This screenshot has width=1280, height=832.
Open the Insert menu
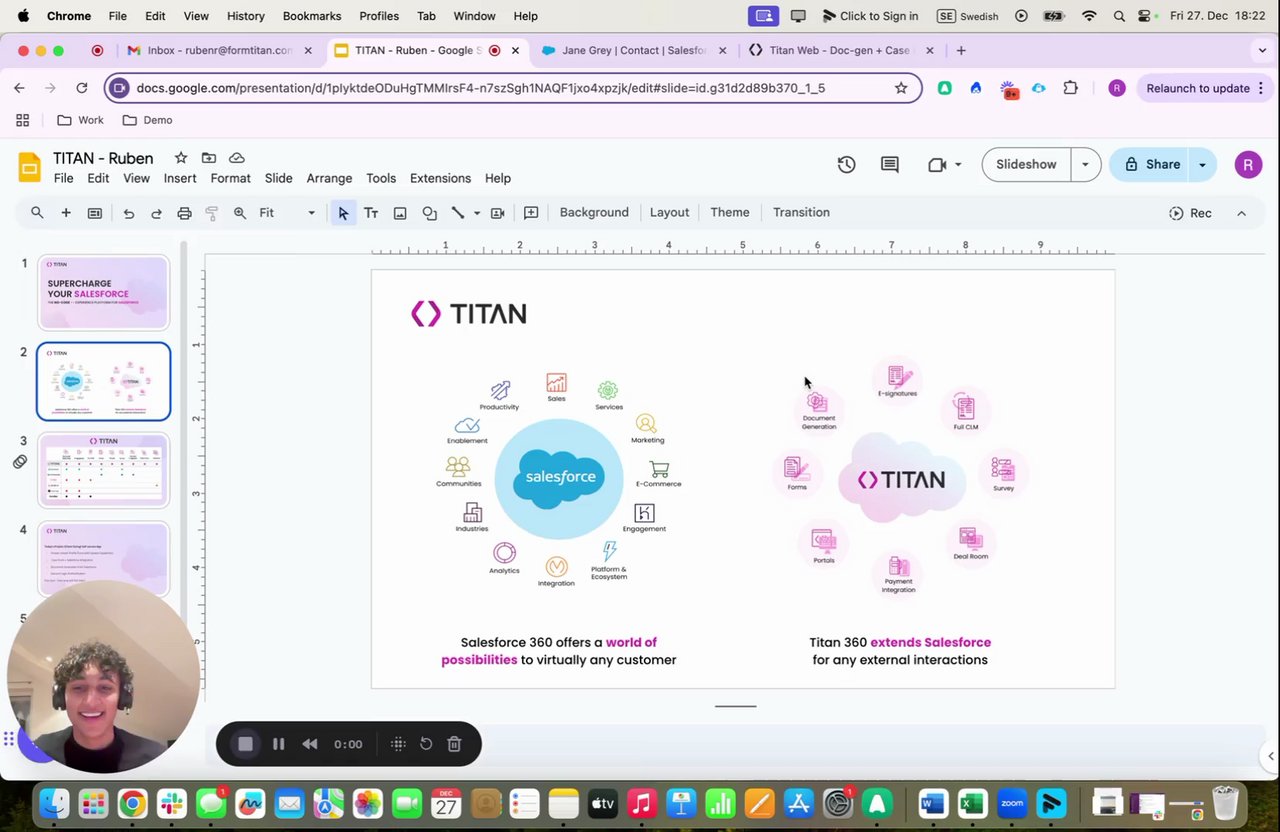180,178
